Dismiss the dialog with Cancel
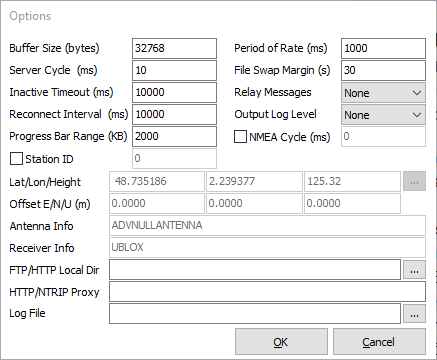 click(x=379, y=342)
